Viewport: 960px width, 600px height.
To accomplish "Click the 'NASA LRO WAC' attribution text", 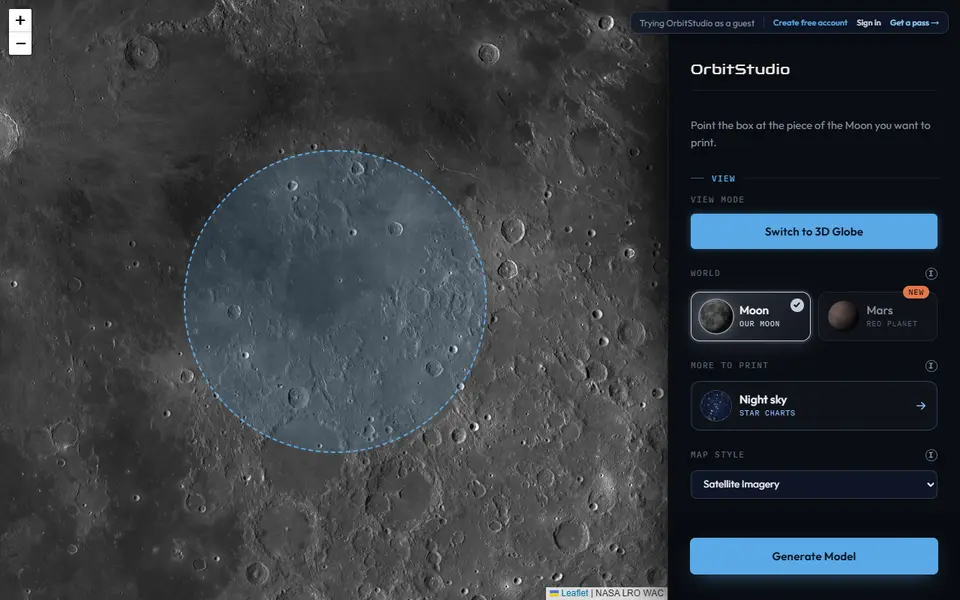I will click(x=629, y=593).
